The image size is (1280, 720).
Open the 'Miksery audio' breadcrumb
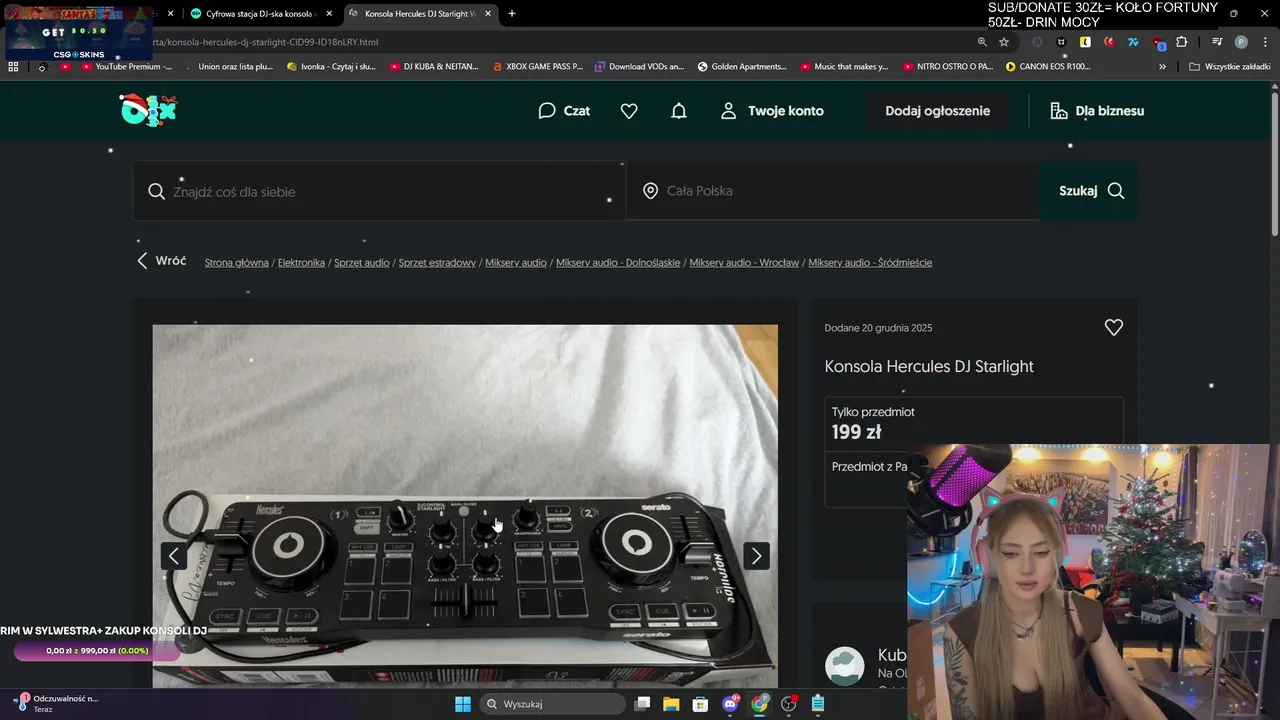click(x=516, y=263)
